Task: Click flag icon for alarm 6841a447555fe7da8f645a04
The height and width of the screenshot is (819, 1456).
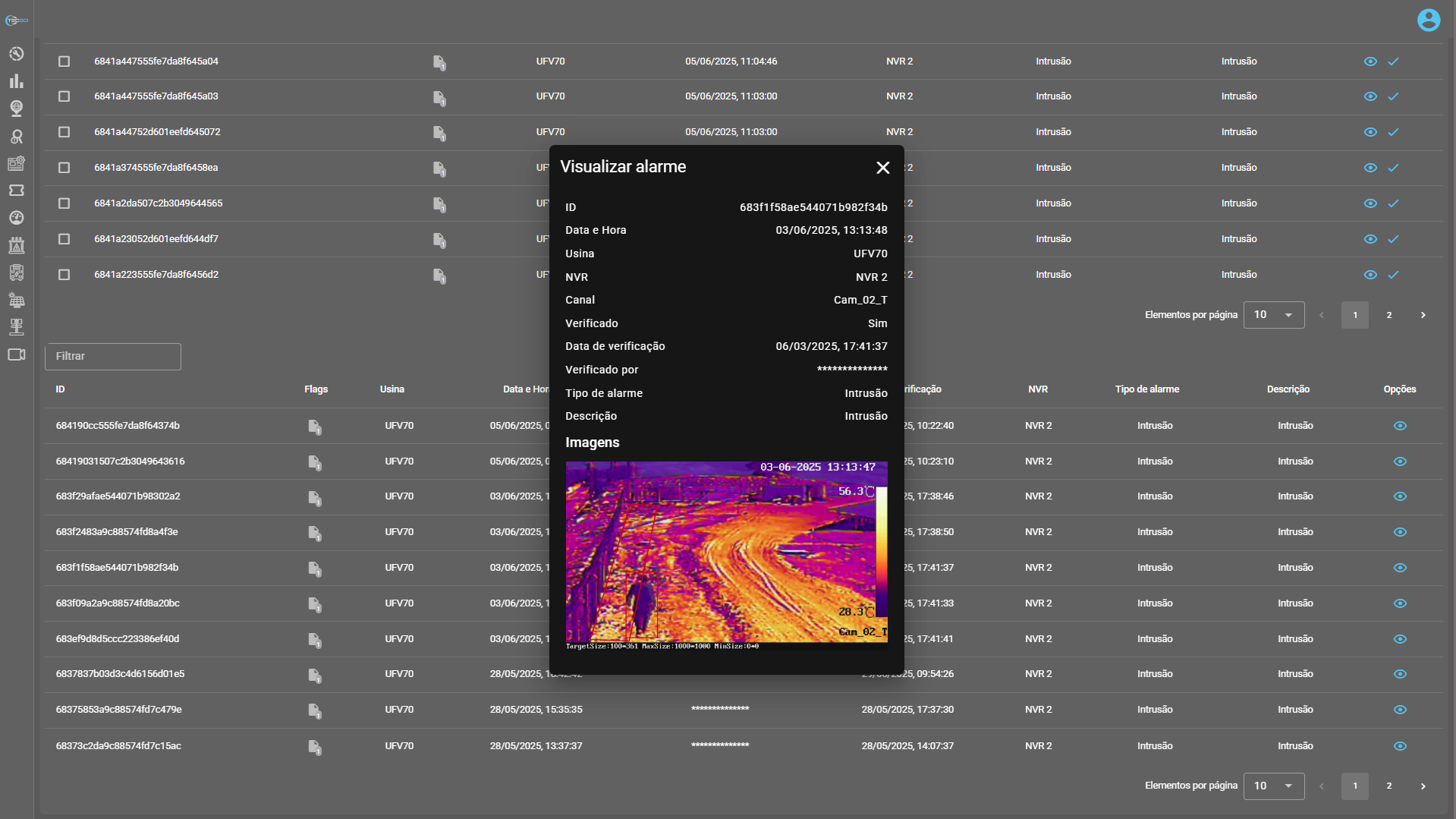Action: [439, 62]
